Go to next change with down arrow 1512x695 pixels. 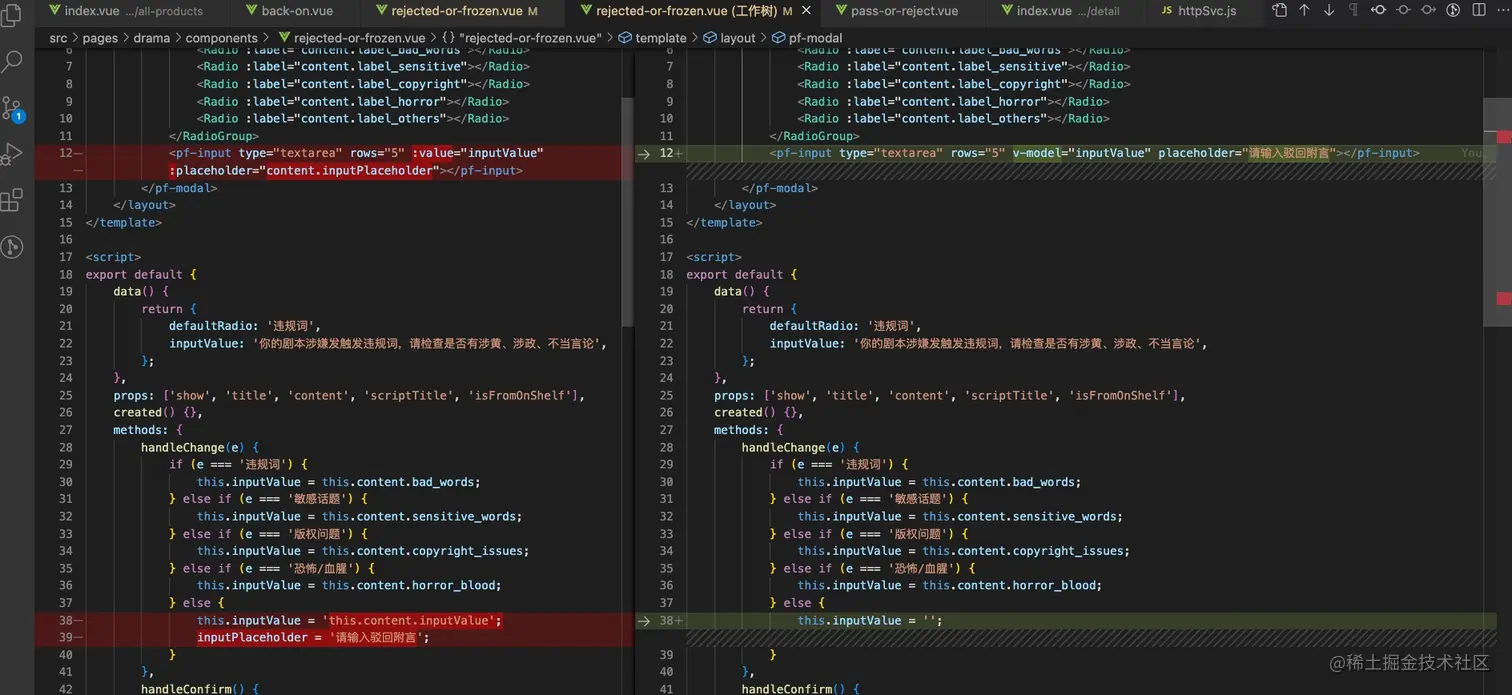point(1329,10)
